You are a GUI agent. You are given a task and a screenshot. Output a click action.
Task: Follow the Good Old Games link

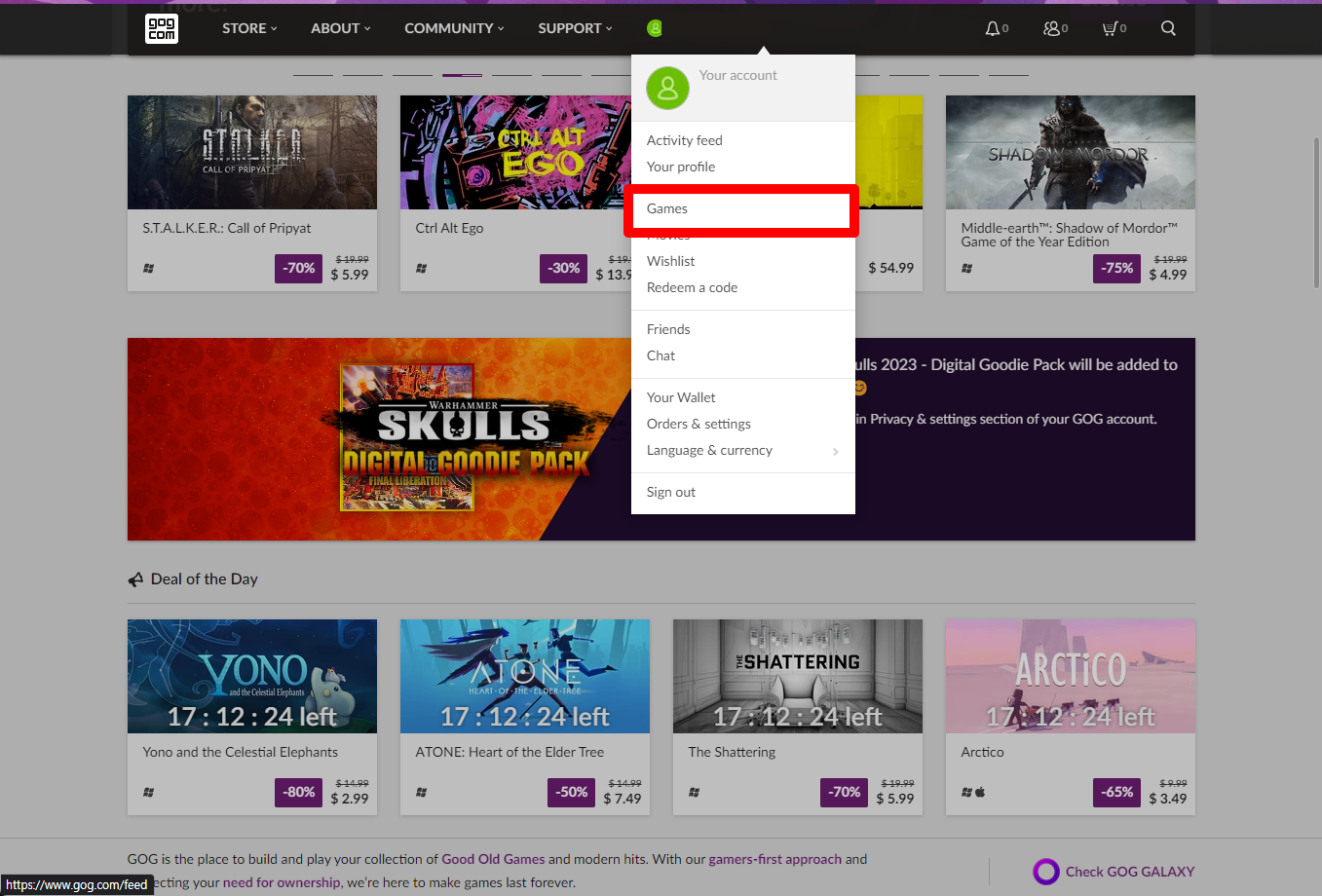493,859
